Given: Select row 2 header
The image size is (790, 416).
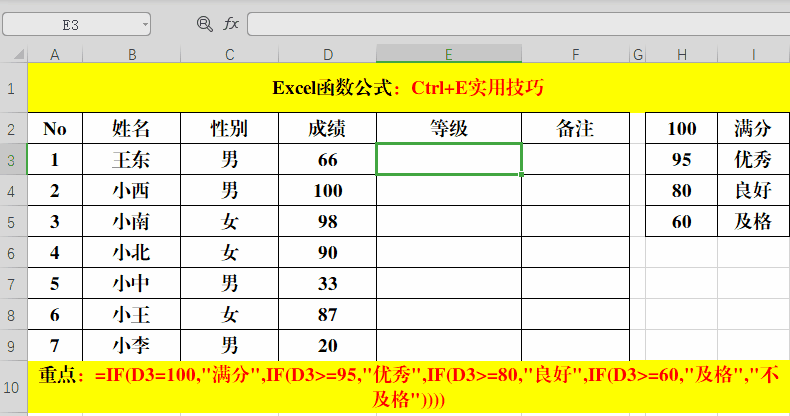Looking at the screenshot, I should pos(13,128).
